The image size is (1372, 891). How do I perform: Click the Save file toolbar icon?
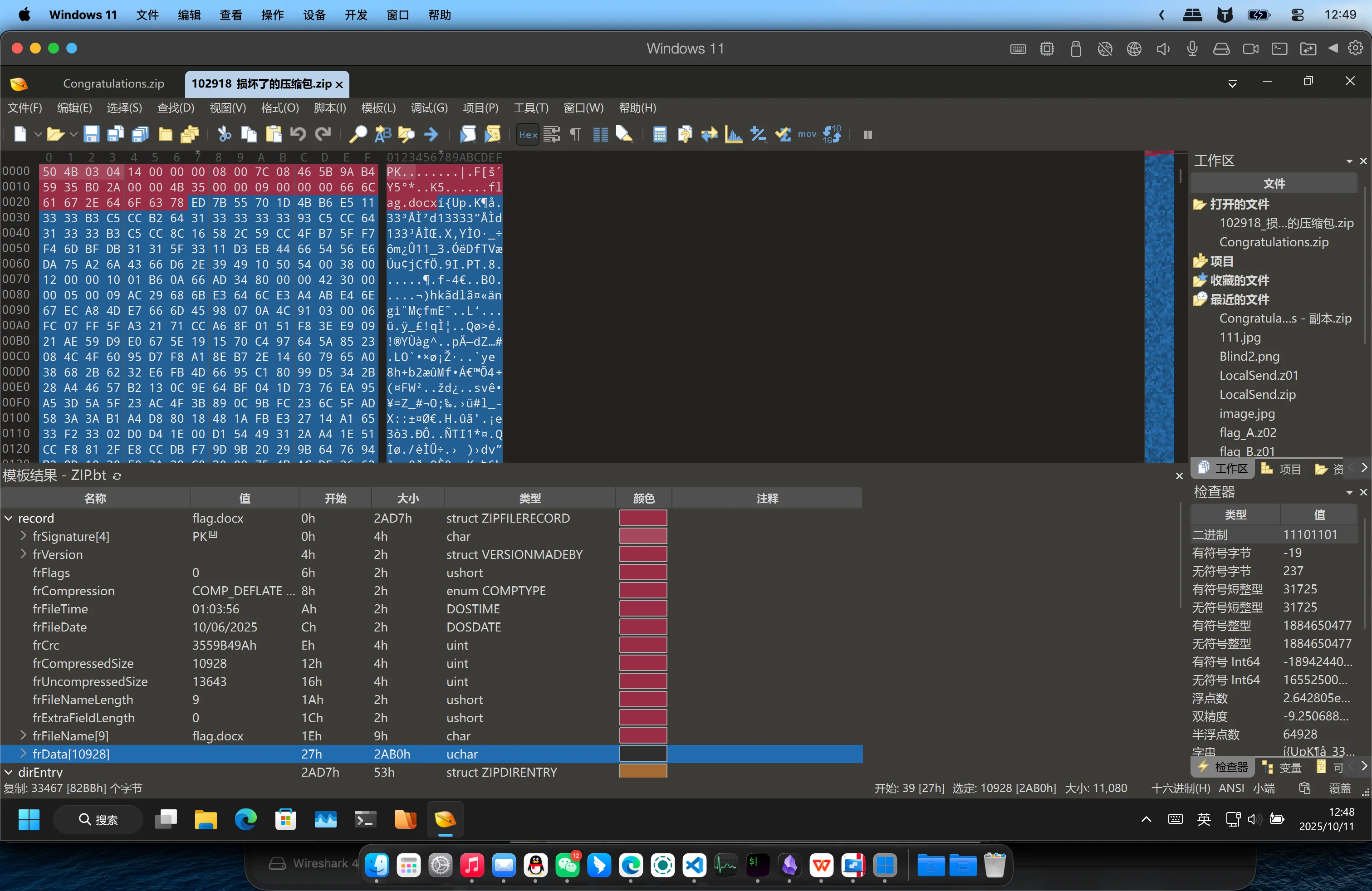click(x=92, y=134)
